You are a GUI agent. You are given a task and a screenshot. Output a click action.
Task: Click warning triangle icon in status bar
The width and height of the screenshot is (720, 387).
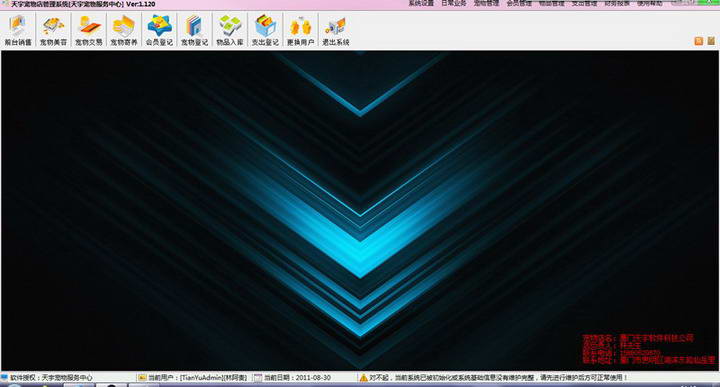point(363,377)
